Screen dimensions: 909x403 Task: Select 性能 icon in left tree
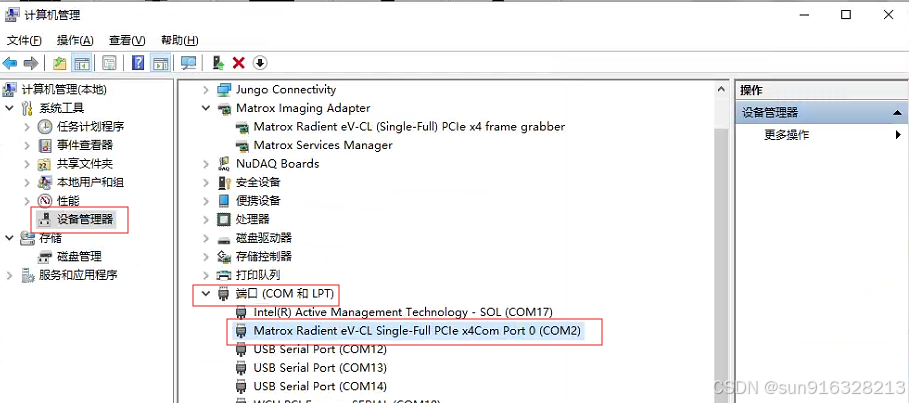click(45, 201)
